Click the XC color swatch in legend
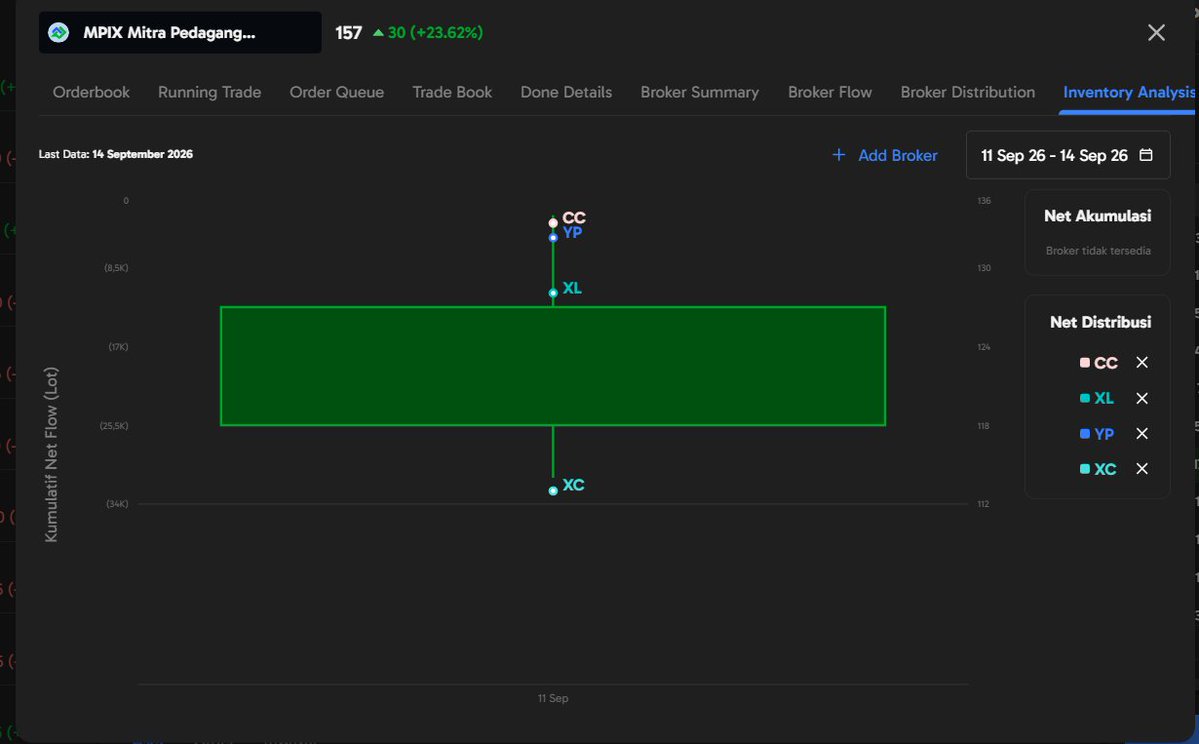This screenshot has width=1199, height=744. [x=1084, y=469]
